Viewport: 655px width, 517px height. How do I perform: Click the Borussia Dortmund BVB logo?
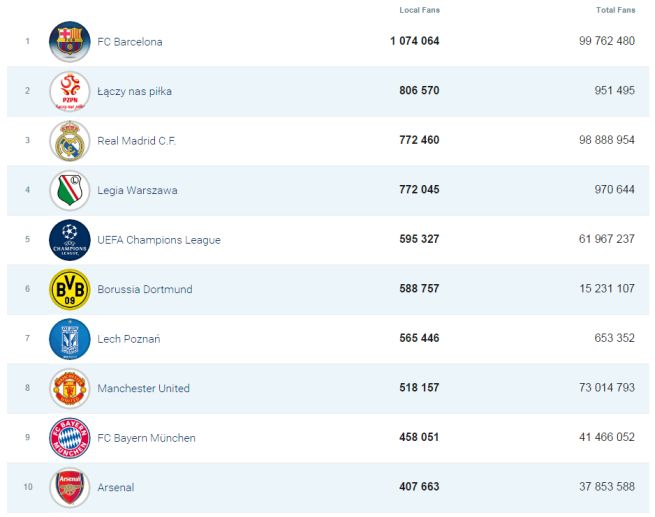[x=70, y=289]
